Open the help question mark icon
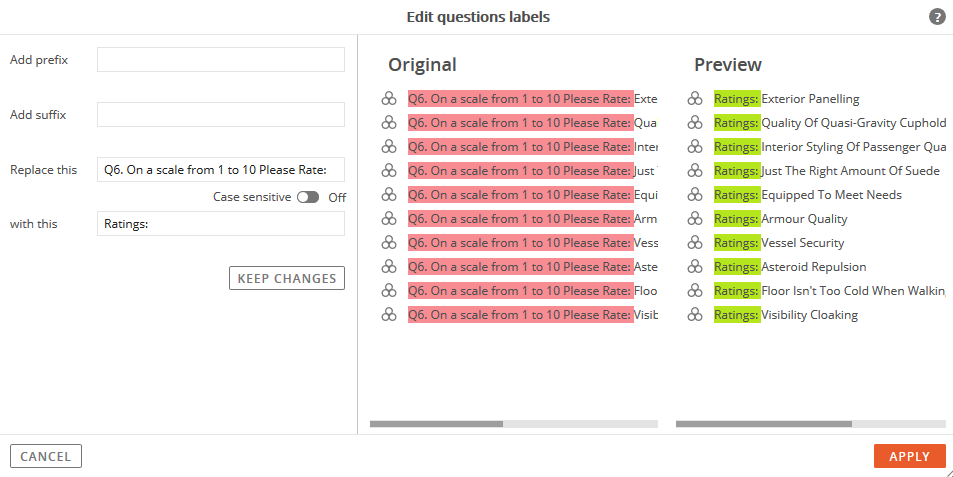Image resolution: width=953 pixels, height=477 pixels. [937, 17]
